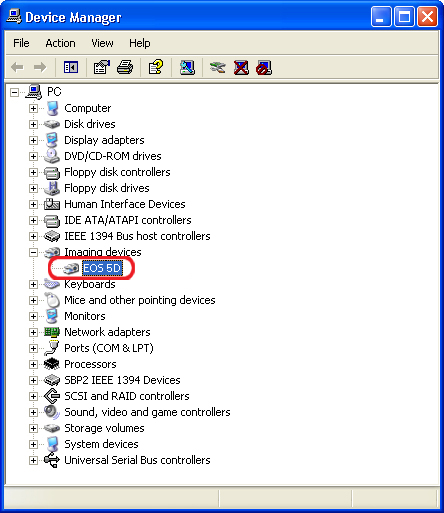The width and height of the screenshot is (444, 513).
Task: Expand Universal Serial Bus controllers node
Action: [x=33, y=460]
